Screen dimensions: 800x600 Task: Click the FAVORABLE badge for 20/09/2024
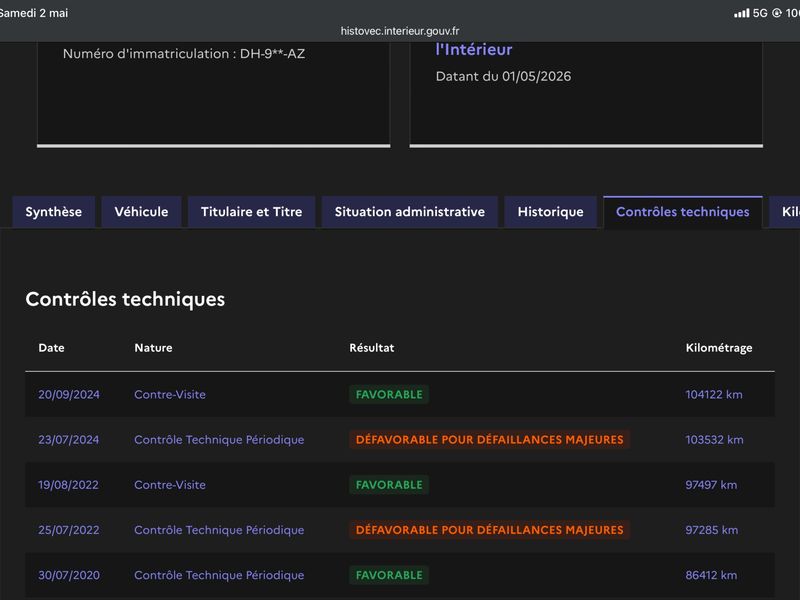(x=389, y=394)
